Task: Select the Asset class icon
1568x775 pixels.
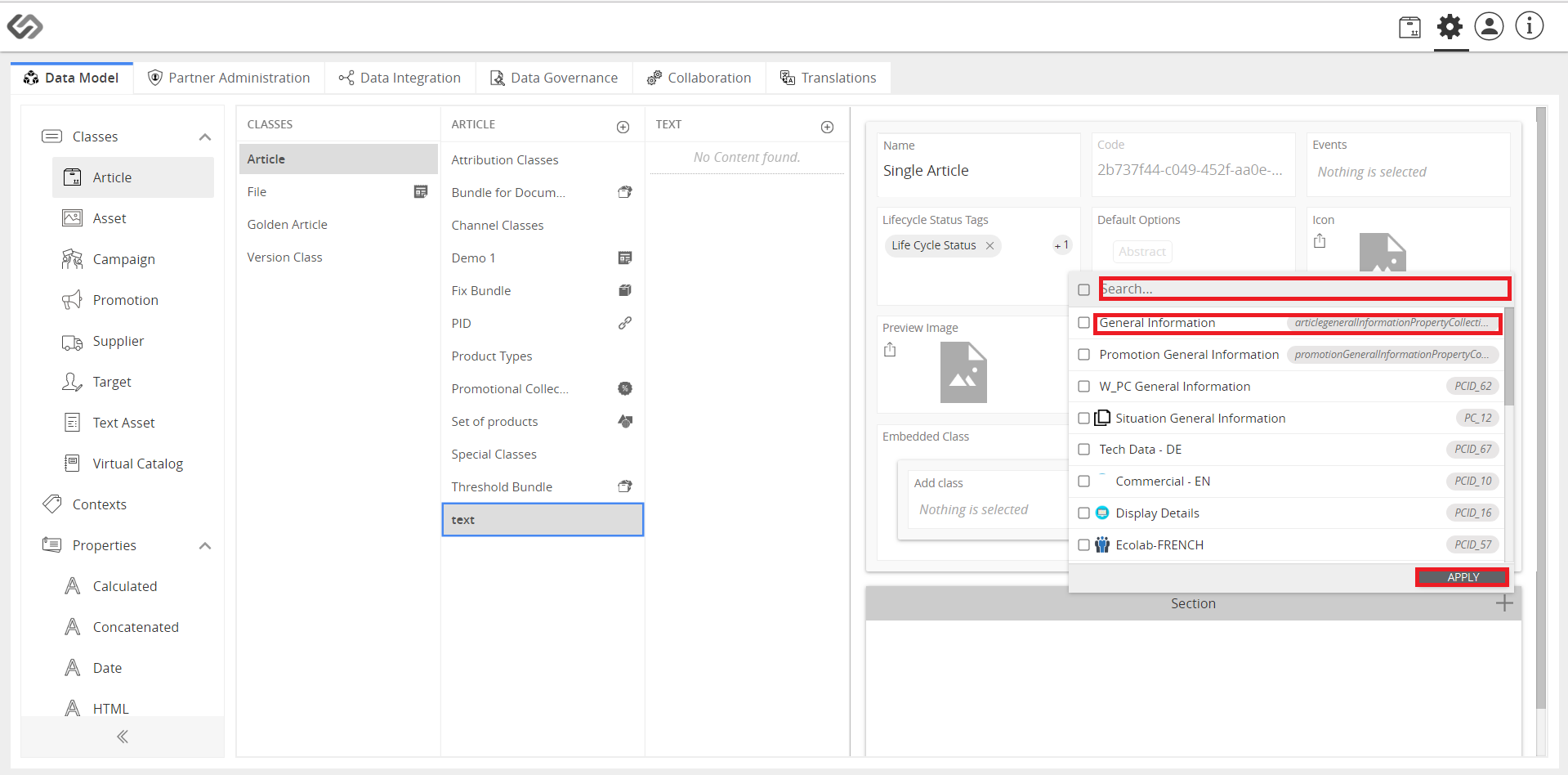Action: 73,218
